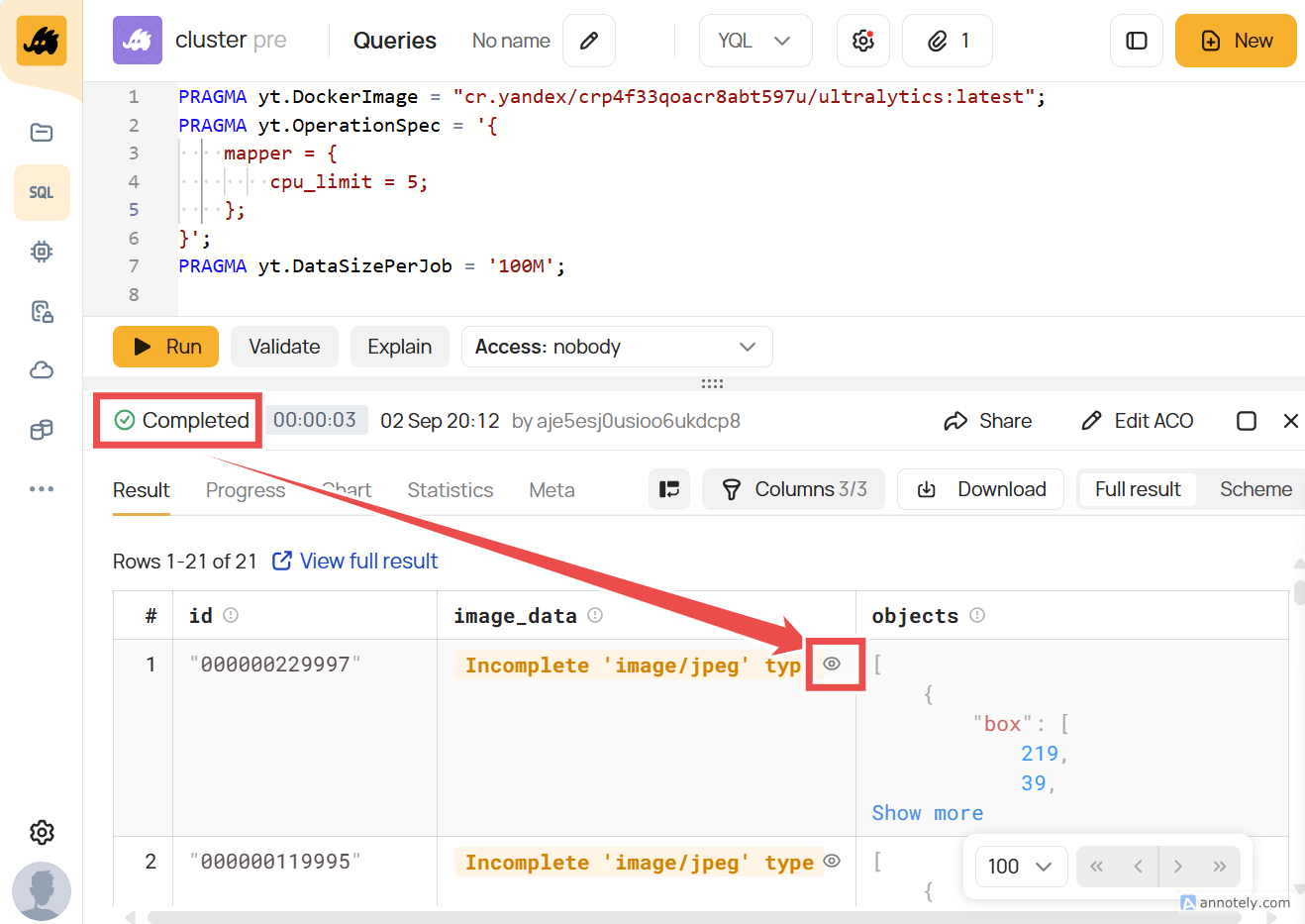Toggle the side panel layout icon
1305x924 pixels.
(x=1136, y=41)
